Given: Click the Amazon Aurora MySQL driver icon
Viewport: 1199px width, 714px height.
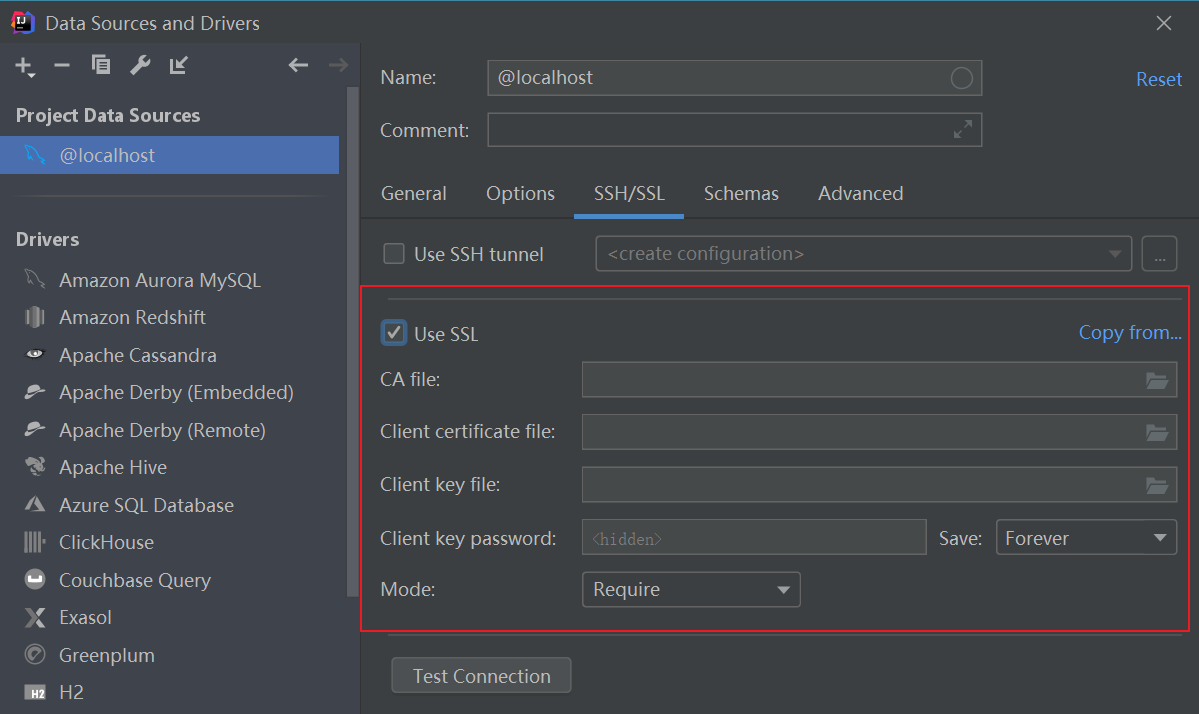Looking at the screenshot, I should (34, 279).
